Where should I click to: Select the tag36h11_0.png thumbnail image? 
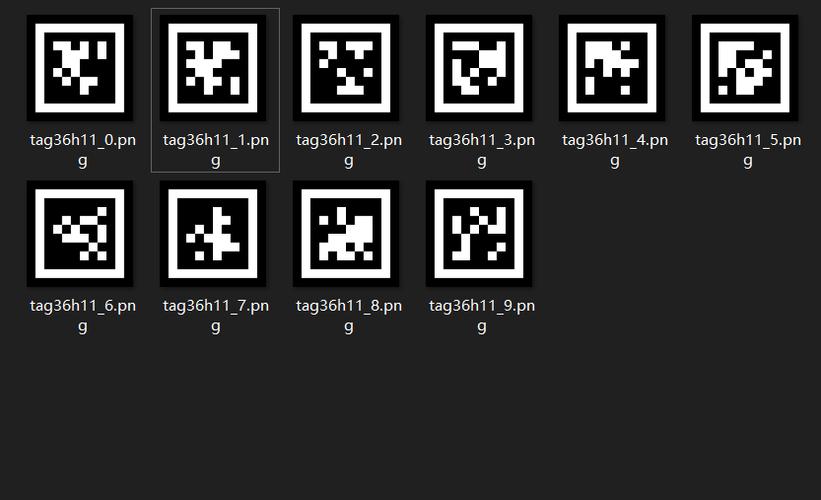pyautogui.click(x=80, y=68)
